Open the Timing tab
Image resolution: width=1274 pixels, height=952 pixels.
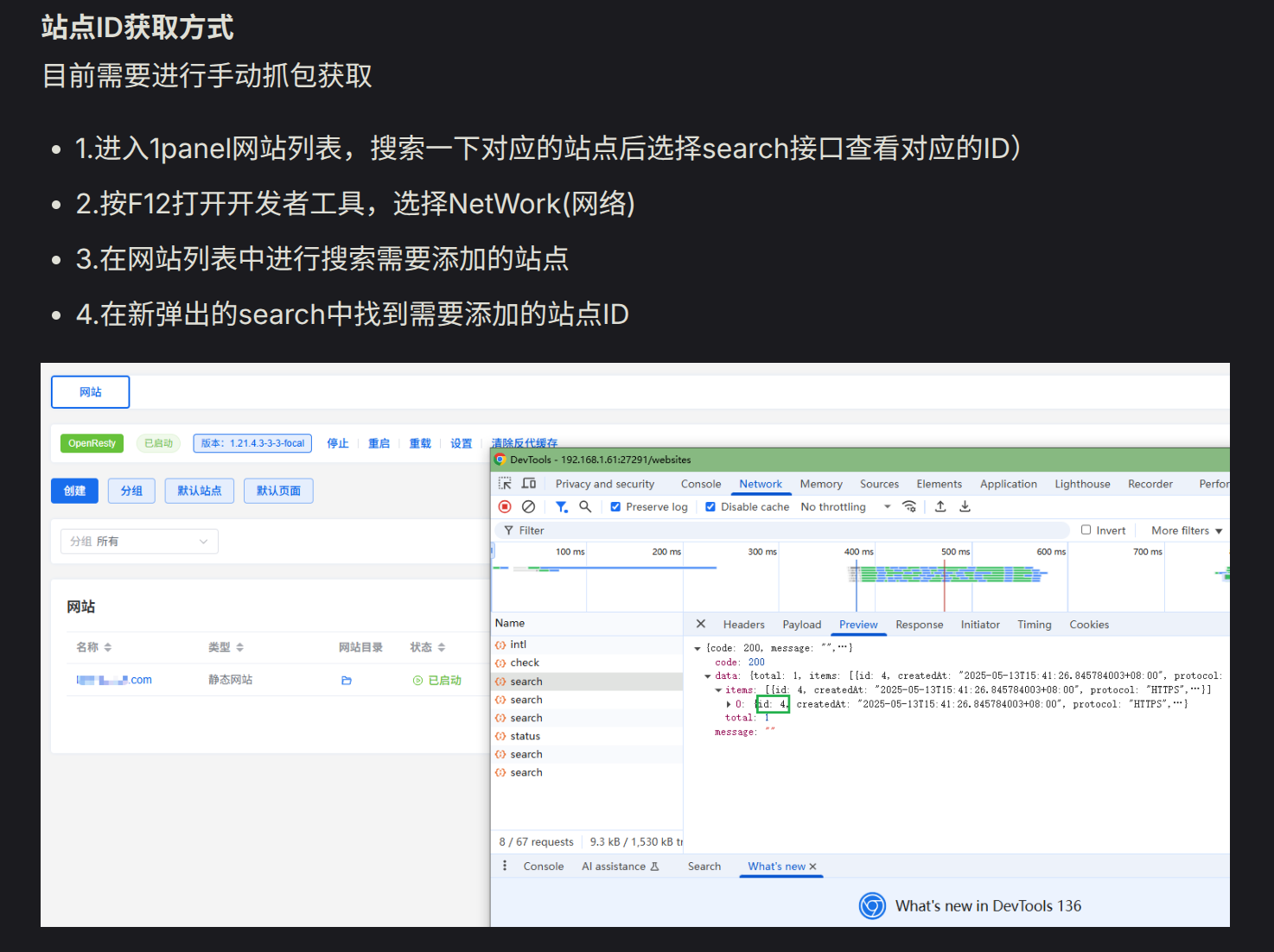1035,625
